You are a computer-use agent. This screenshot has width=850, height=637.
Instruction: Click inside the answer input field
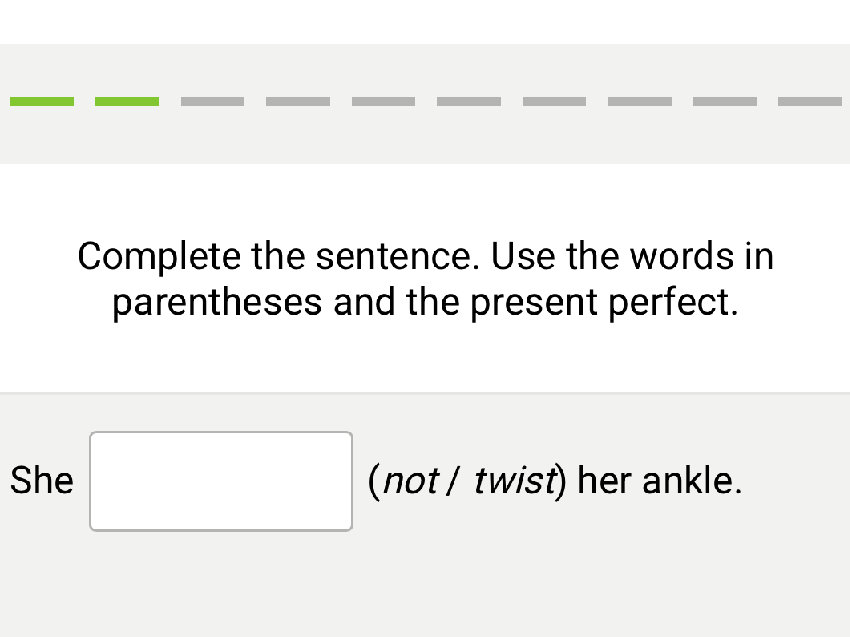point(220,480)
